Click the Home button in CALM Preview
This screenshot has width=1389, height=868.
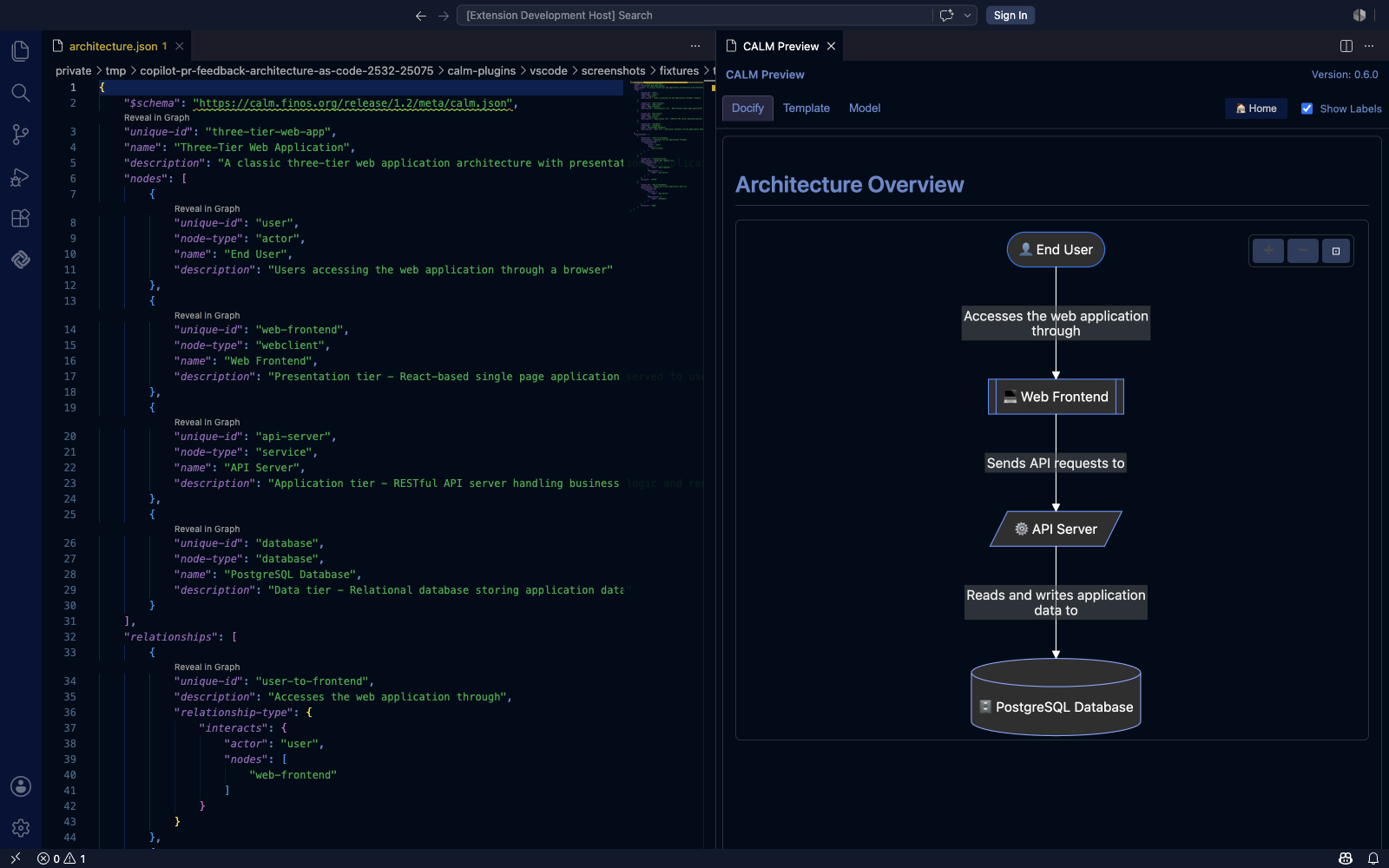[1256, 108]
